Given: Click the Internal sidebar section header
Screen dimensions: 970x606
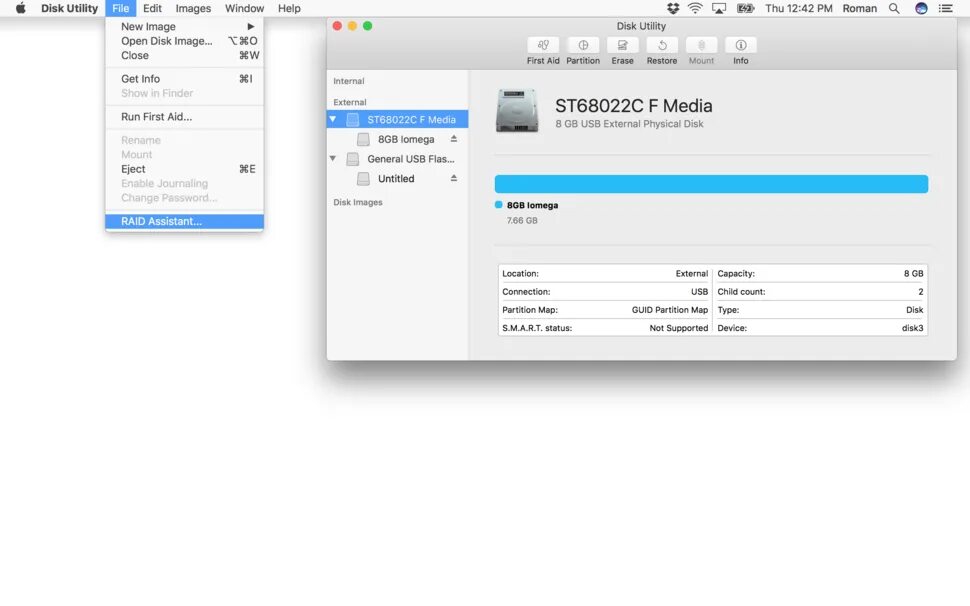Looking at the screenshot, I should pyautogui.click(x=349, y=81).
